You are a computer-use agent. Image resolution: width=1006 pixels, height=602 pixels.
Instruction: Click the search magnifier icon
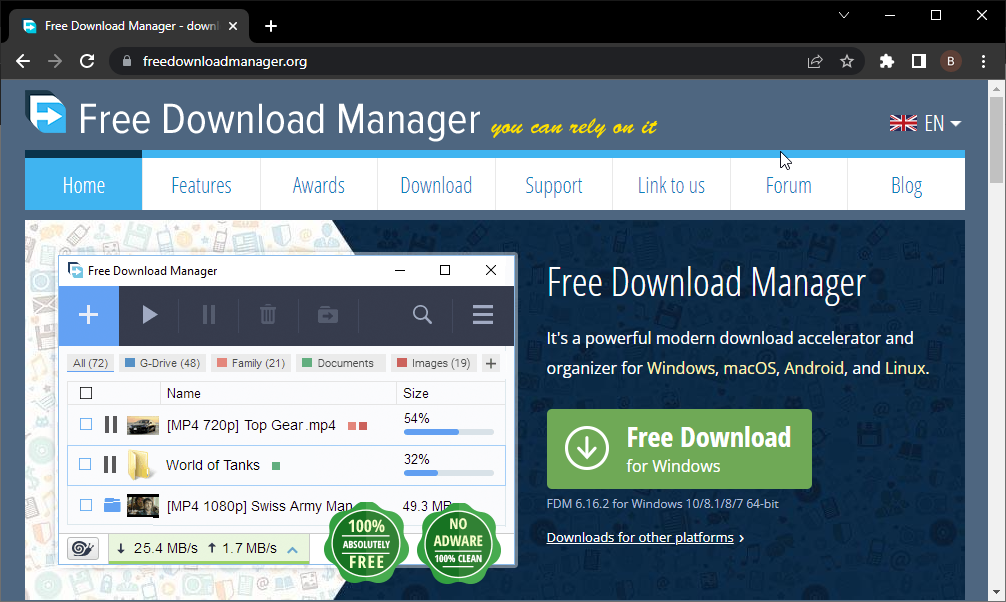point(422,314)
